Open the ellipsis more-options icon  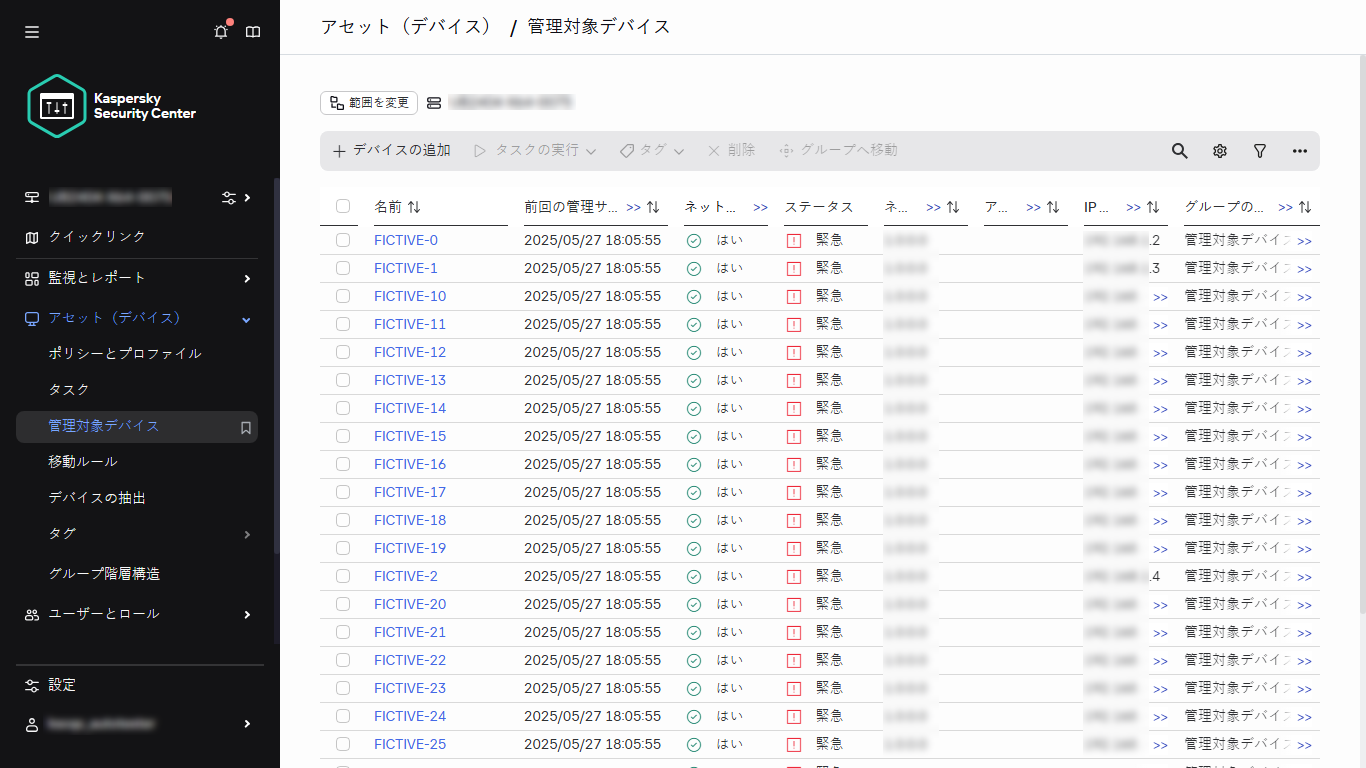1299,150
